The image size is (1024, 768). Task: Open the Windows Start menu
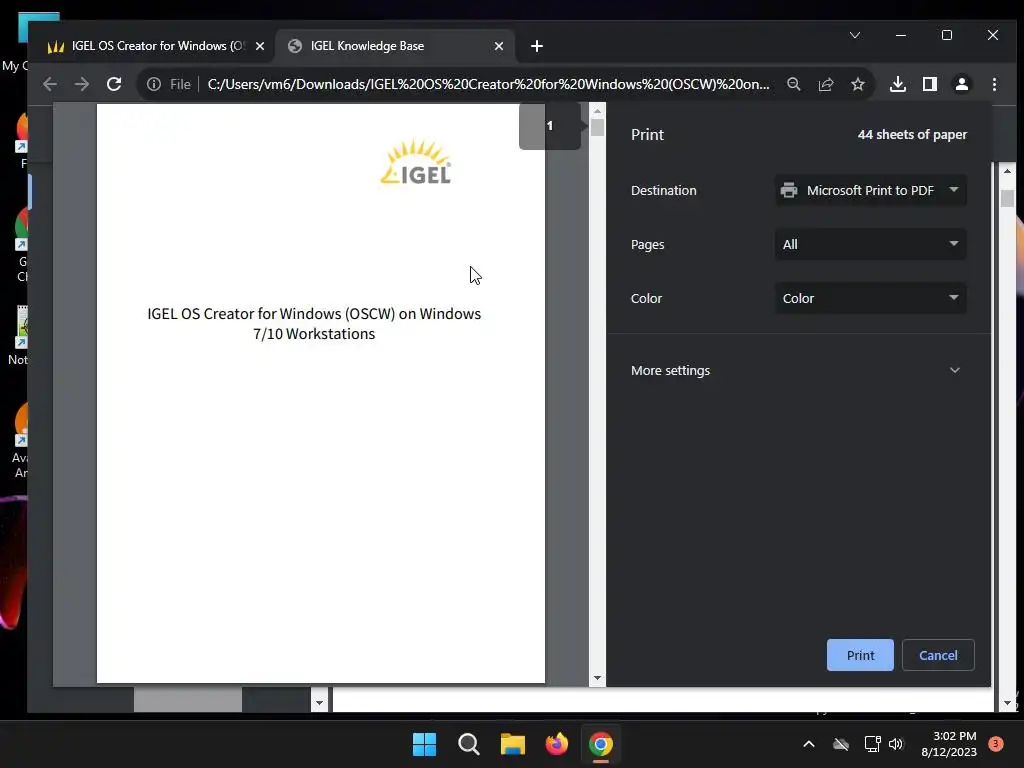click(424, 744)
